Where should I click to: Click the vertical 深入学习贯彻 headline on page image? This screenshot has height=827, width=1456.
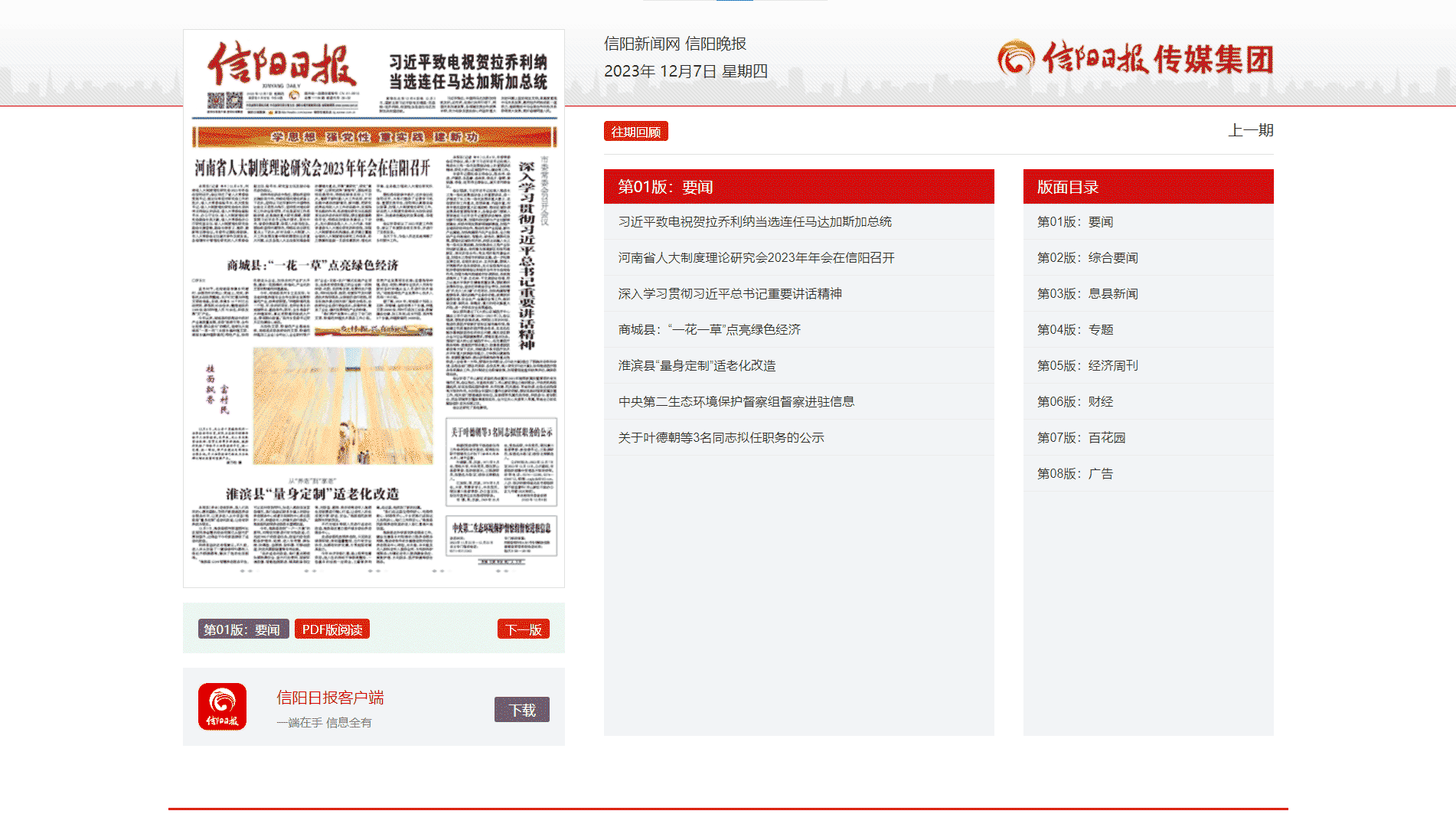click(527, 256)
